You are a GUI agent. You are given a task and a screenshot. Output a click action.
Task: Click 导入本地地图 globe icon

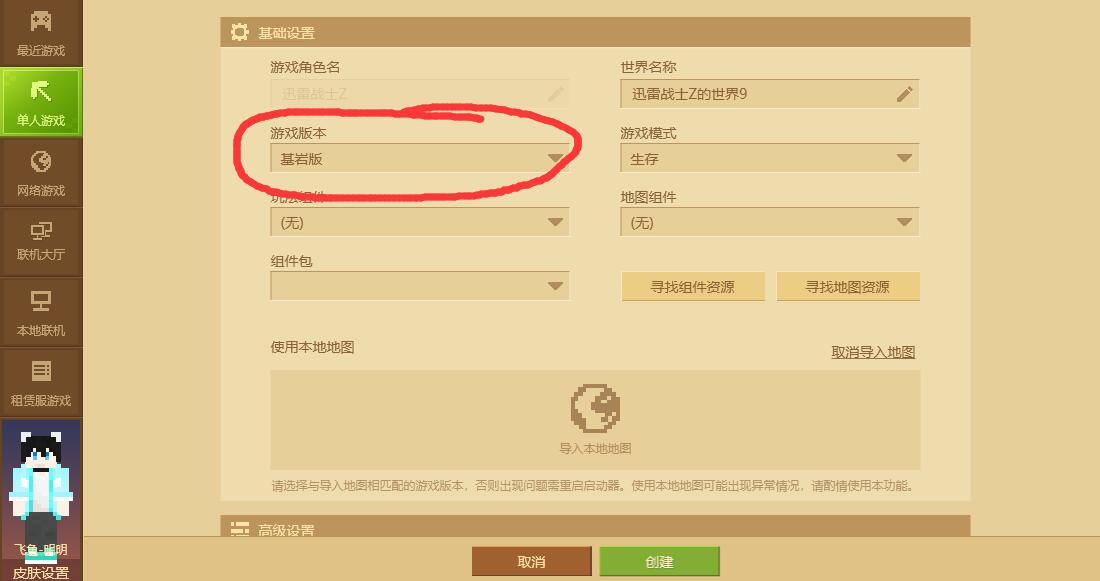click(595, 407)
